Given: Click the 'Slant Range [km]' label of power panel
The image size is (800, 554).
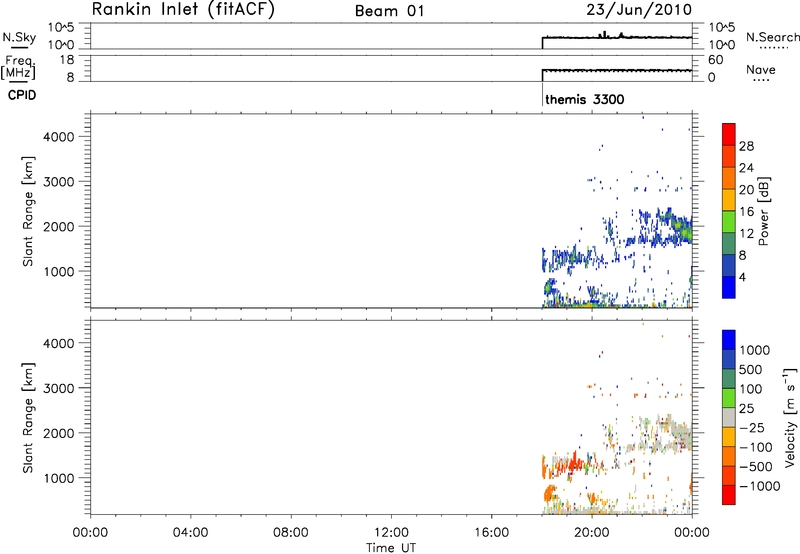Looking at the screenshot, I should pyautogui.click(x=28, y=211).
